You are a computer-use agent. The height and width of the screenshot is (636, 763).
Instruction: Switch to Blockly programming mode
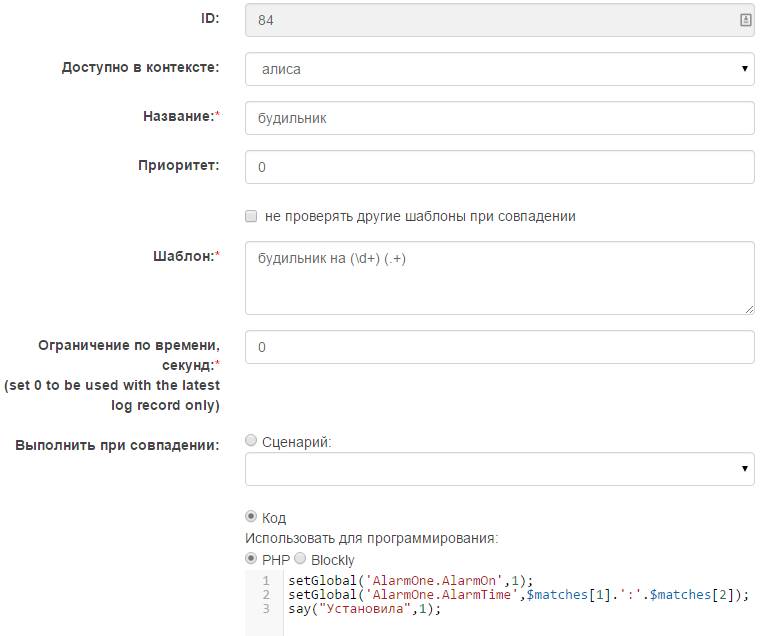300,559
